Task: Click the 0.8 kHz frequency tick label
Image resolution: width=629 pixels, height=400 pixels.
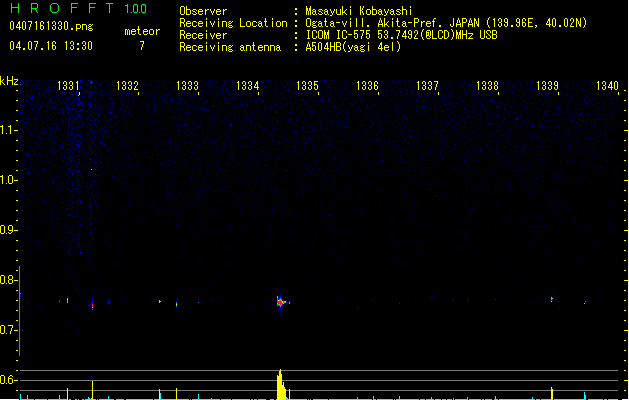Action: coord(8,280)
